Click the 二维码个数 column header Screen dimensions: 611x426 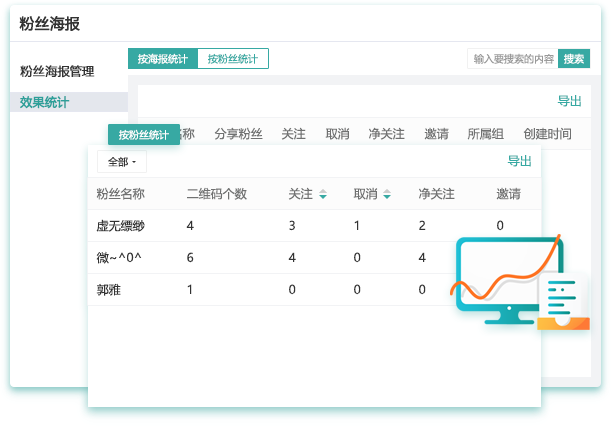216,194
